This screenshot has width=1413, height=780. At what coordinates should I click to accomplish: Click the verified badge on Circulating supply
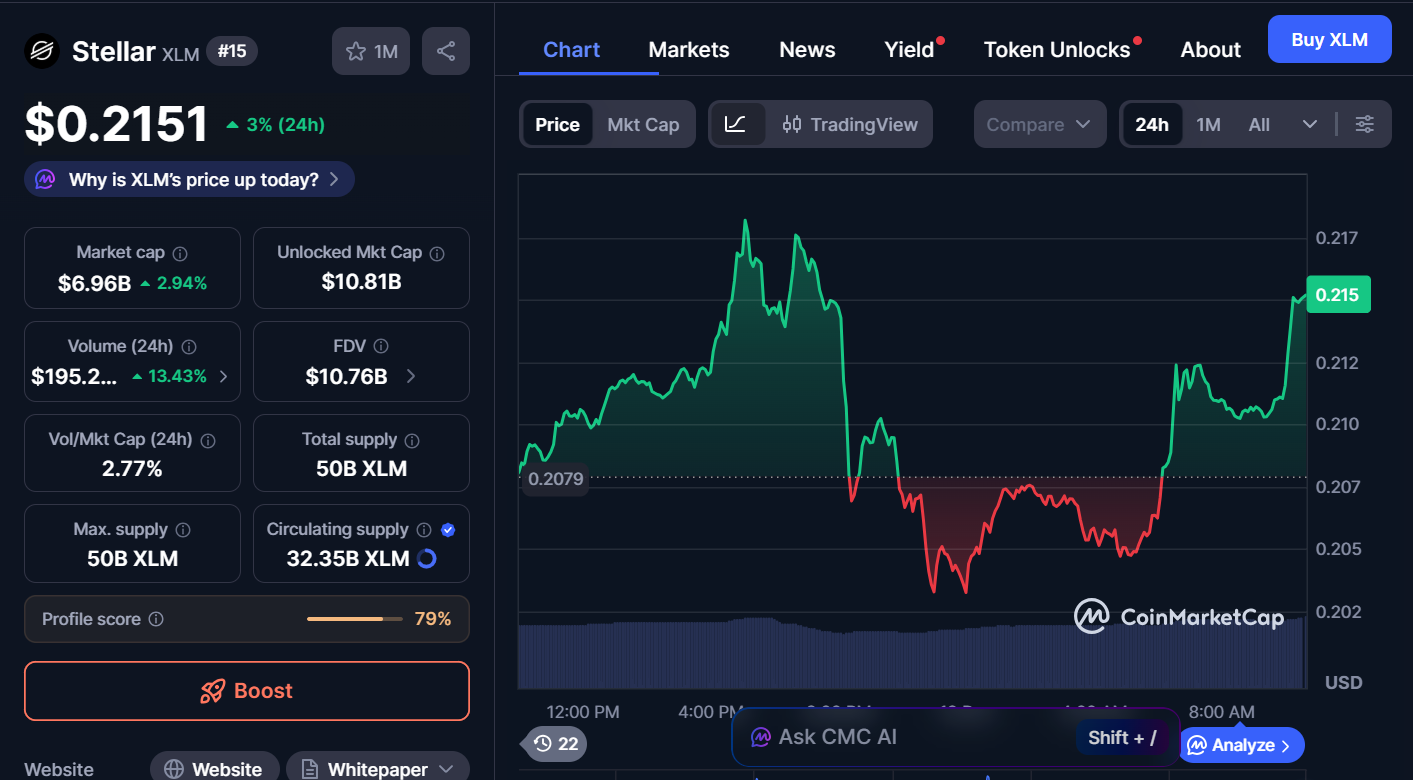(x=449, y=529)
